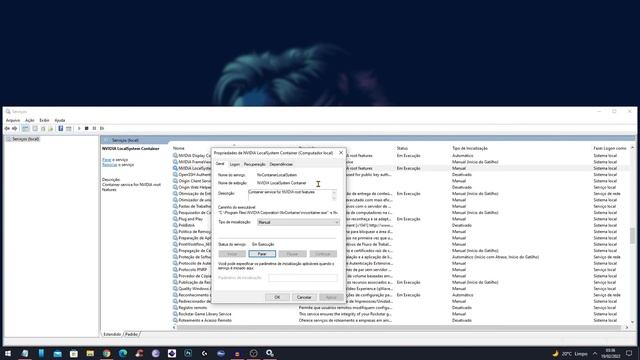Click the Stop Service square icon in toolbar
This screenshot has width=640, height=360.
click(x=87, y=129)
